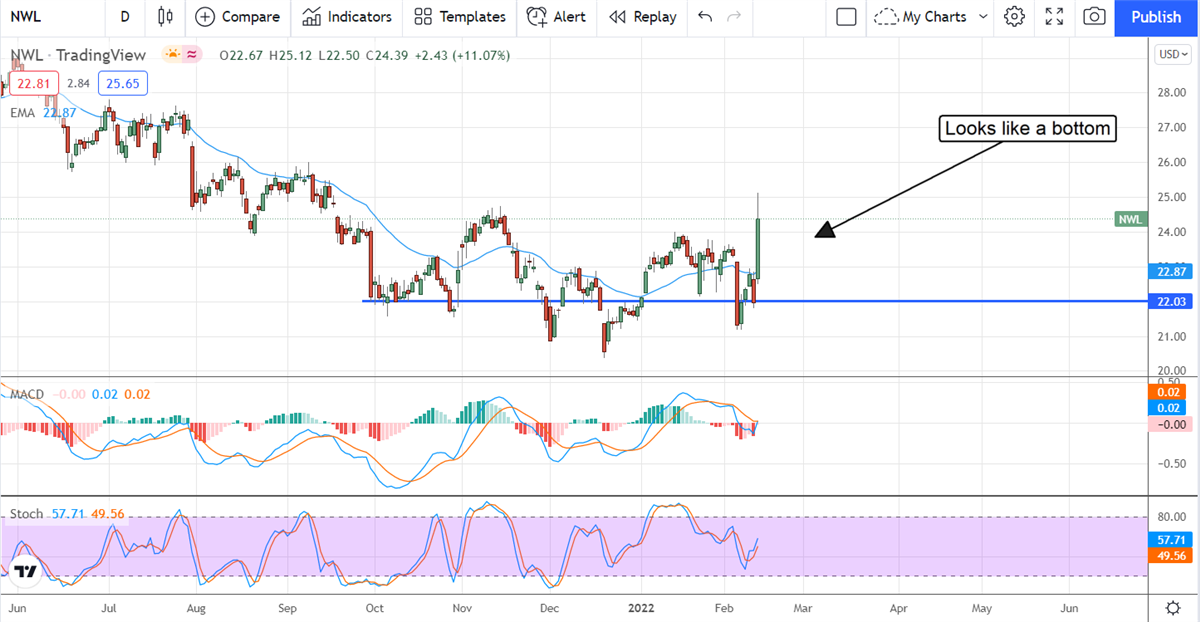Click the 57.71 Stoch value label on axis

1172,538
